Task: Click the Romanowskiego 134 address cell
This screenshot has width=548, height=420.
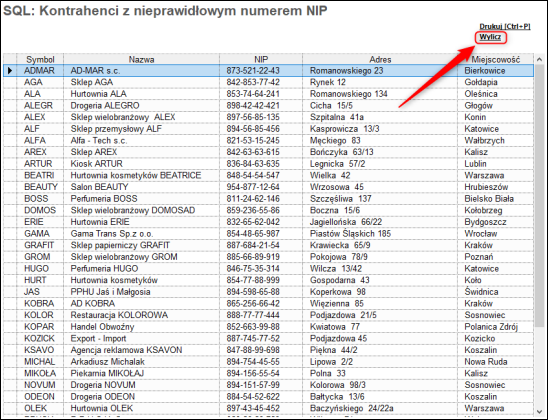Action: coord(380,94)
